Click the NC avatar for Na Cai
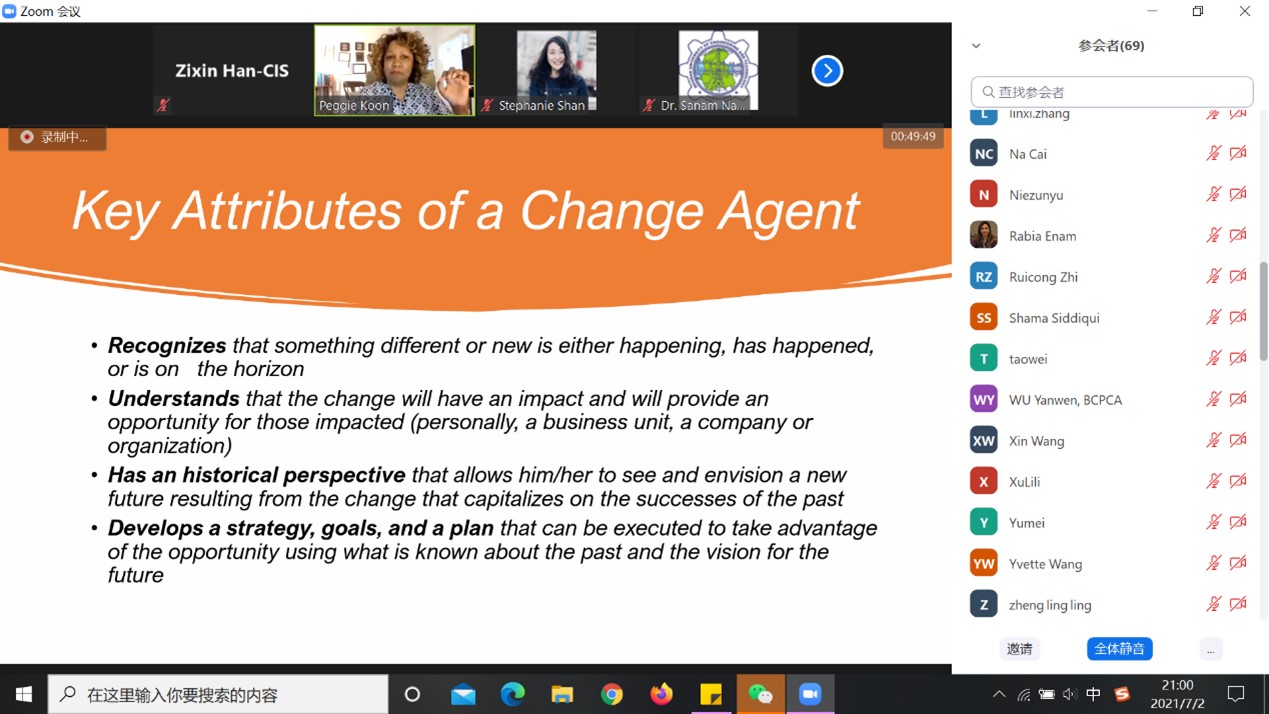 coord(984,153)
